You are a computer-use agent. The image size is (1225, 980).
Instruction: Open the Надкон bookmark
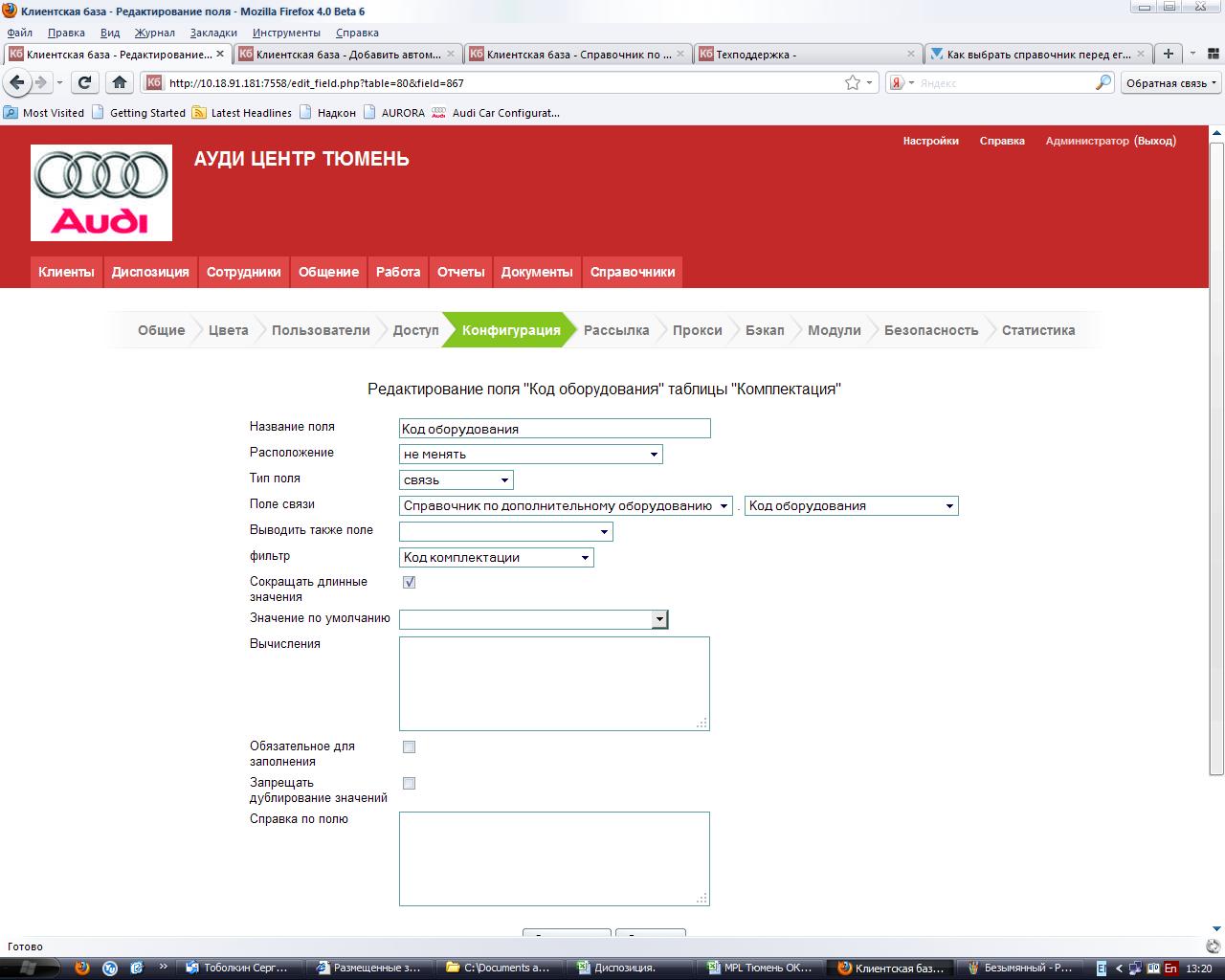coord(327,113)
